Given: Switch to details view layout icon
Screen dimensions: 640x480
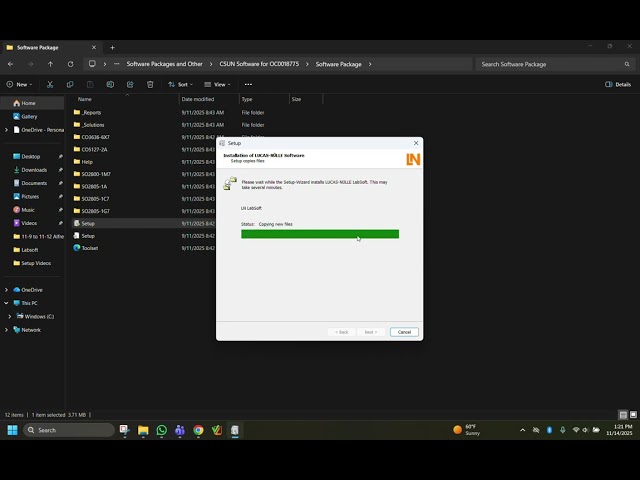Looking at the screenshot, I should pos(623,415).
